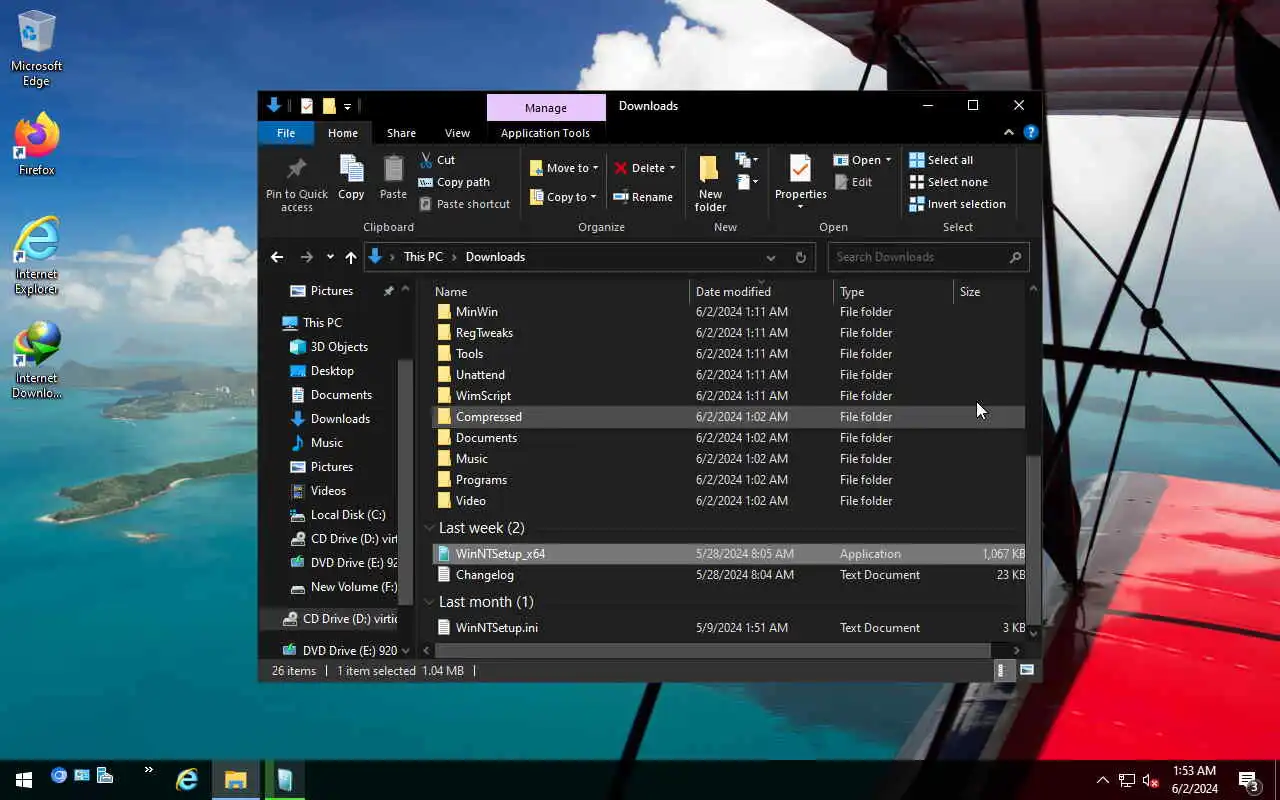Go up one folder level
This screenshot has width=1280, height=800.
tap(350, 257)
